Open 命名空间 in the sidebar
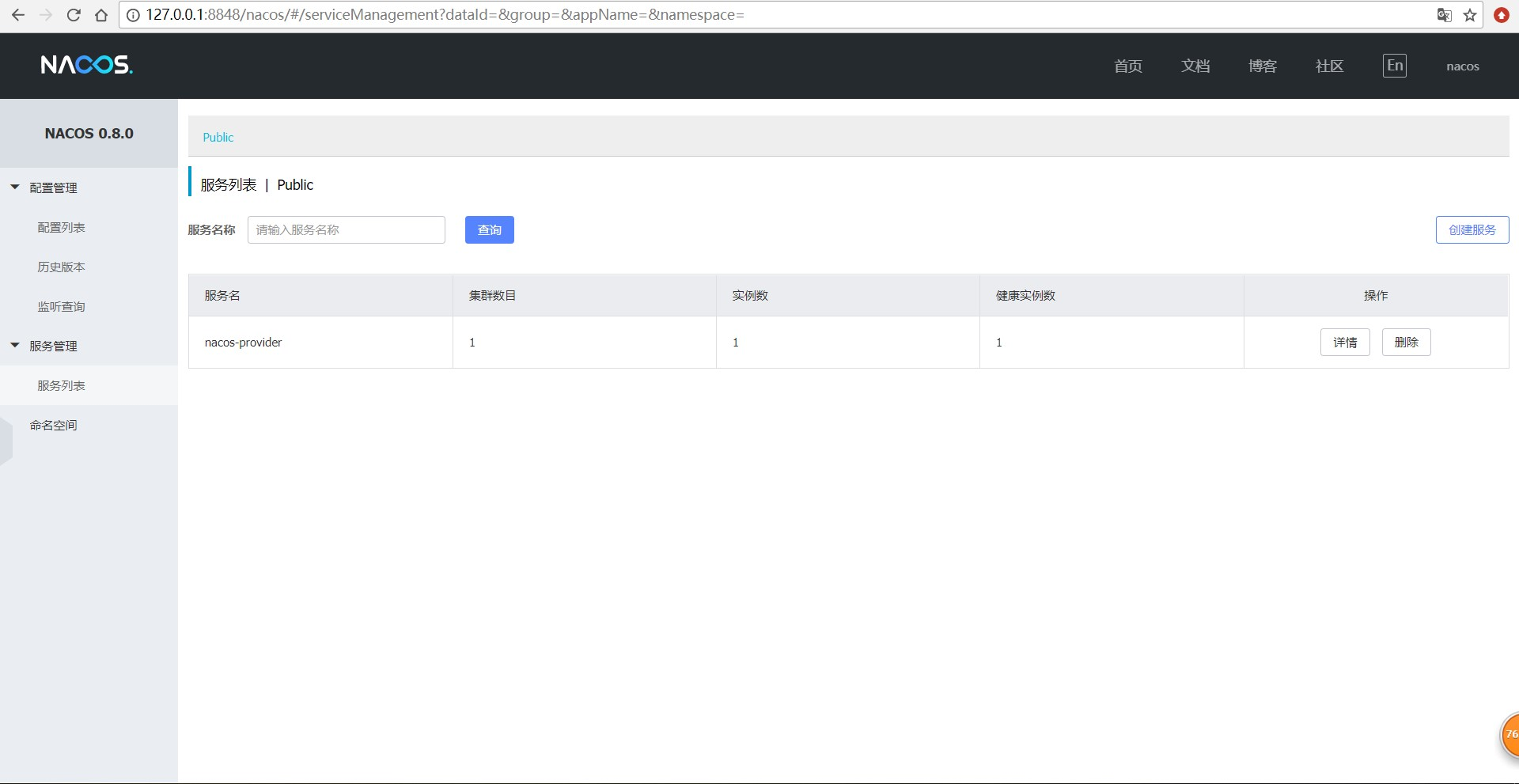 53,425
